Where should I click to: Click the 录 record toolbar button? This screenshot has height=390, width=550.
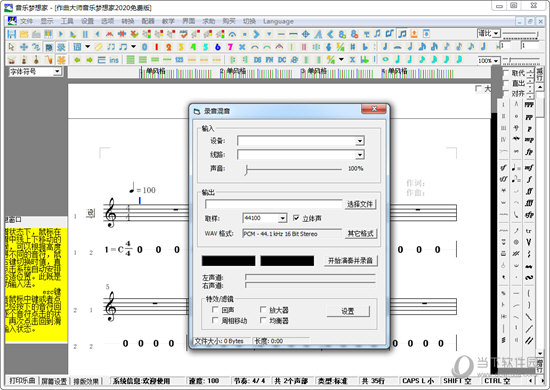pyautogui.click(x=61, y=47)
